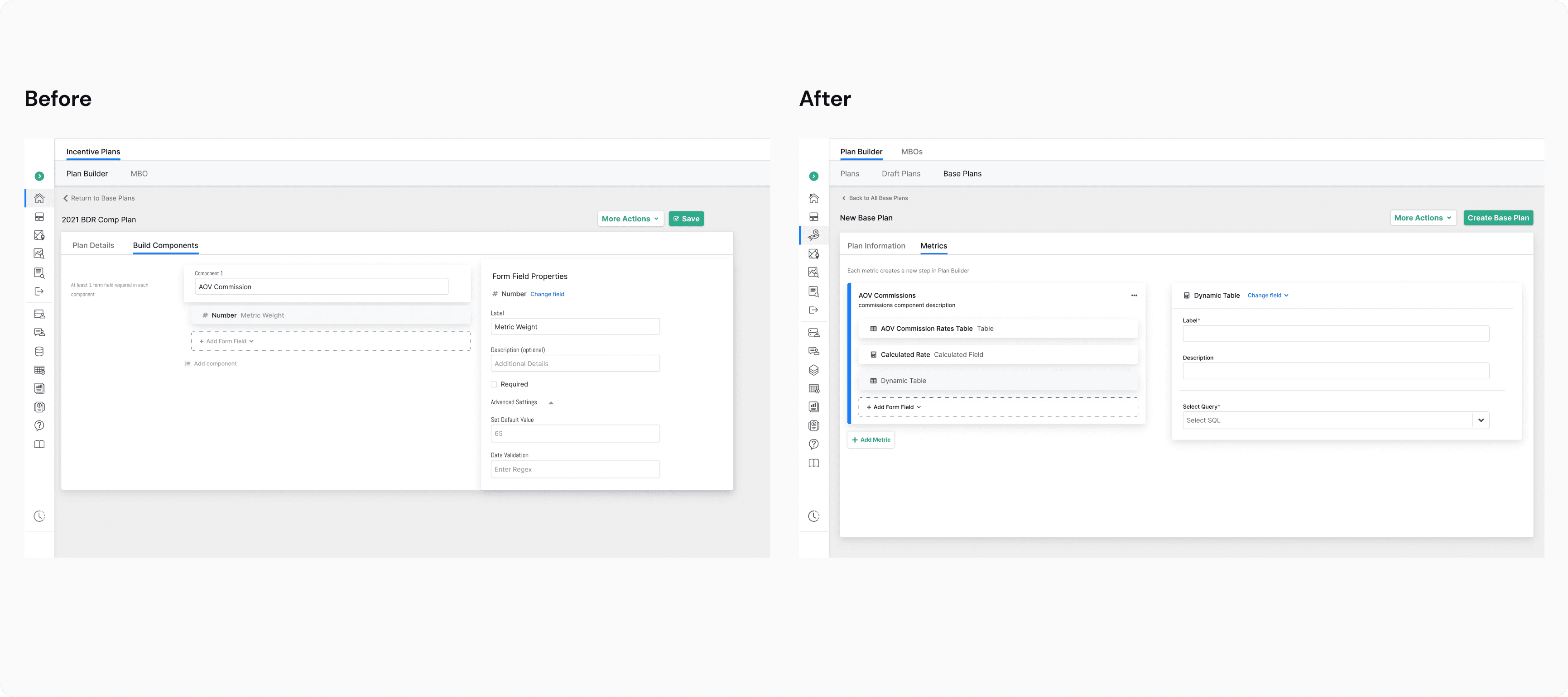Click the clock history icon in the Before sidebar
The image size is (1568, 697).
(x=39, y=516)
